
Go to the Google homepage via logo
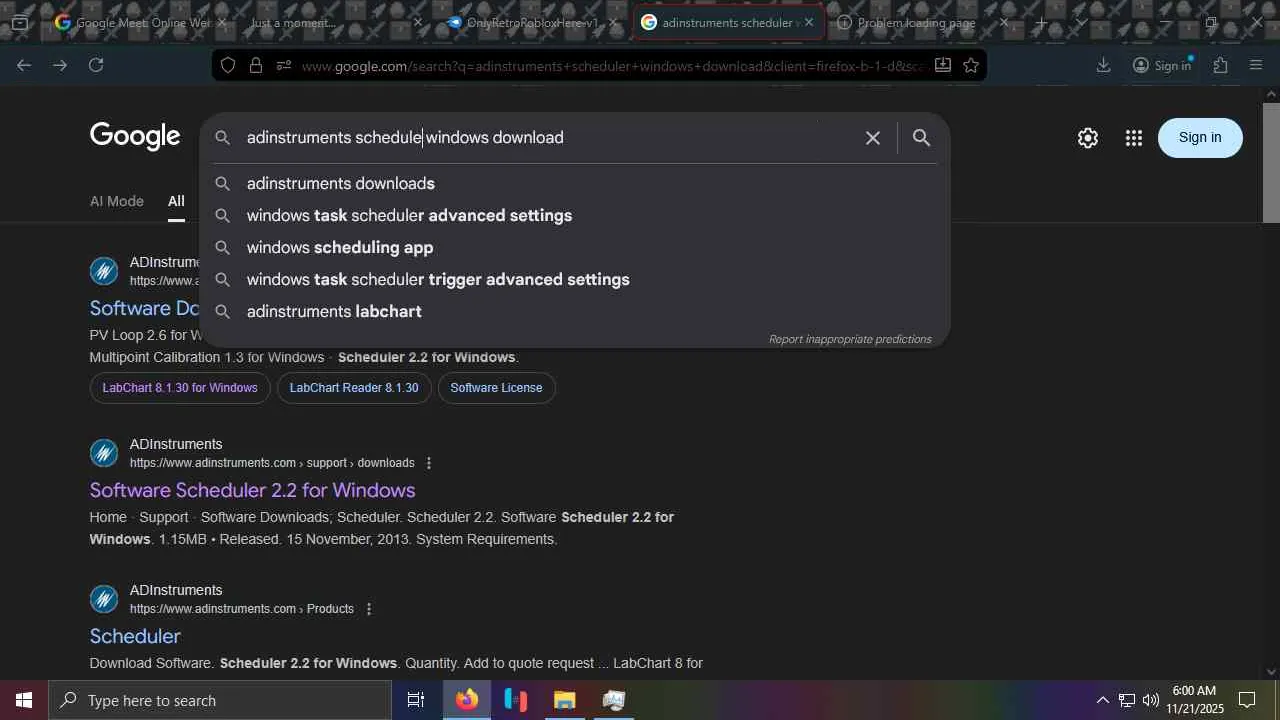(135, 136)
